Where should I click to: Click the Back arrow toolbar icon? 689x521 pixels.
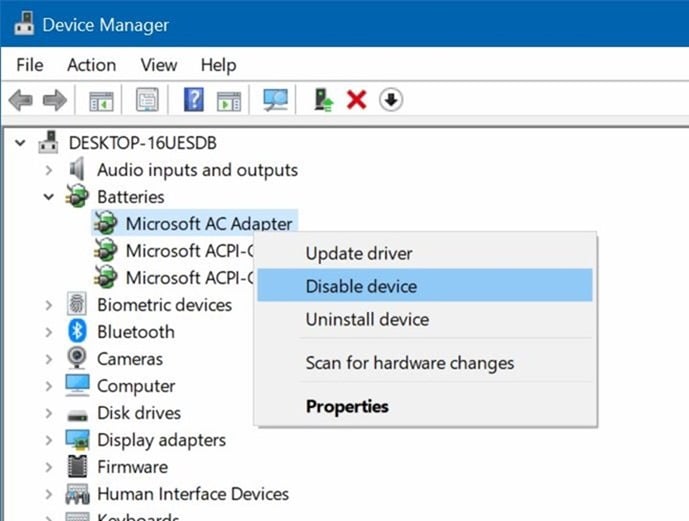[21, 100]
